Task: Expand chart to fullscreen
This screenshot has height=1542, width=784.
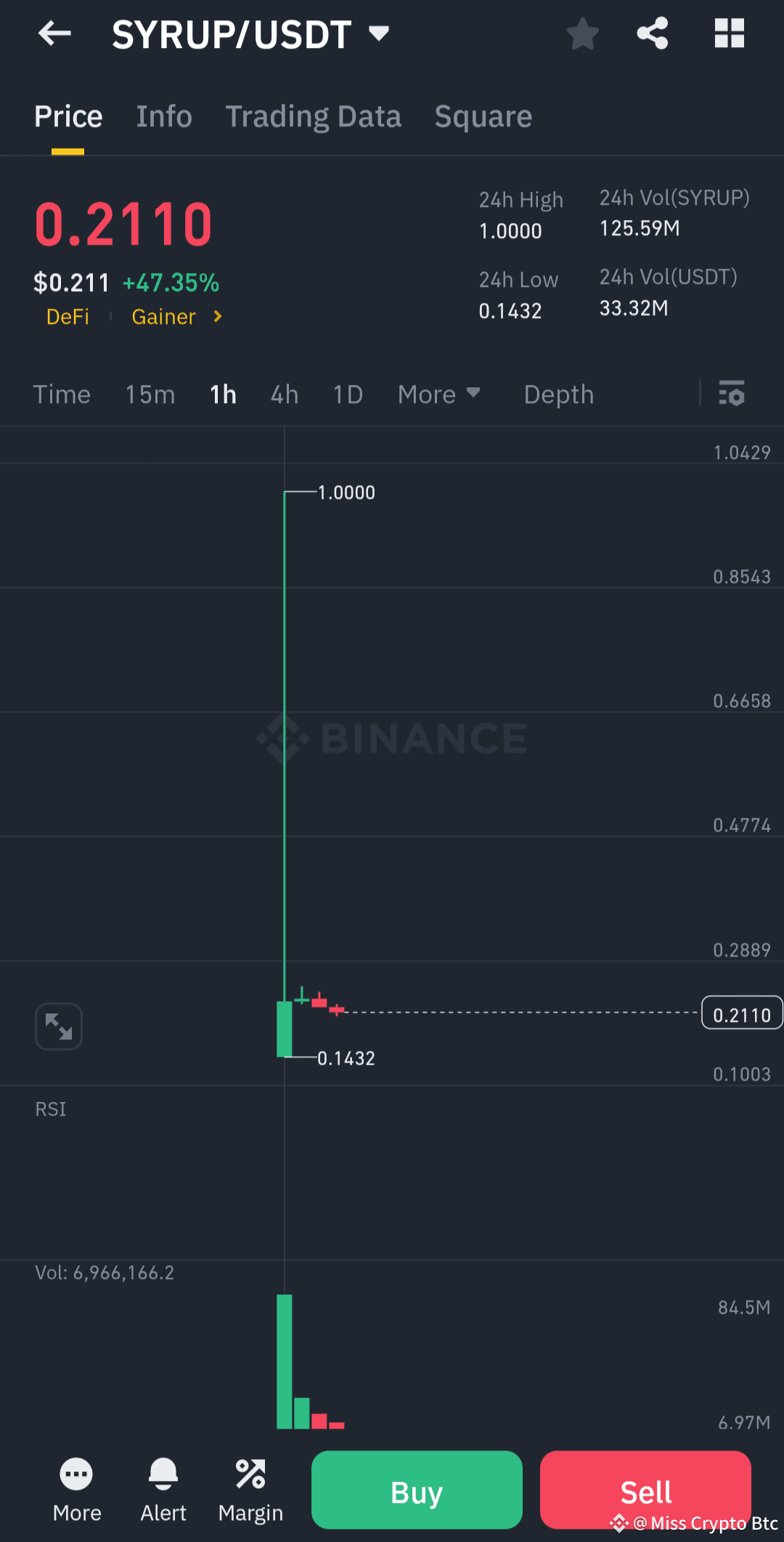Action: [59, 1026]
